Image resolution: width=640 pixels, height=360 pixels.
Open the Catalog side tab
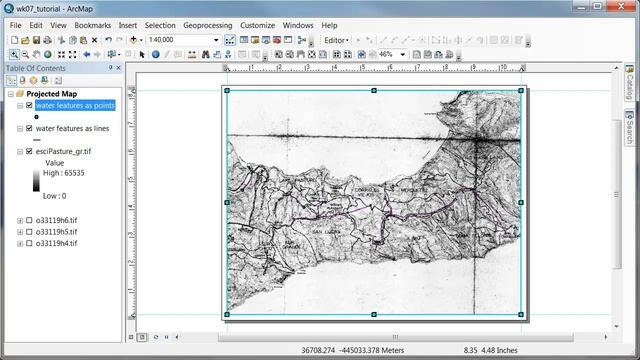pos(629,82)
